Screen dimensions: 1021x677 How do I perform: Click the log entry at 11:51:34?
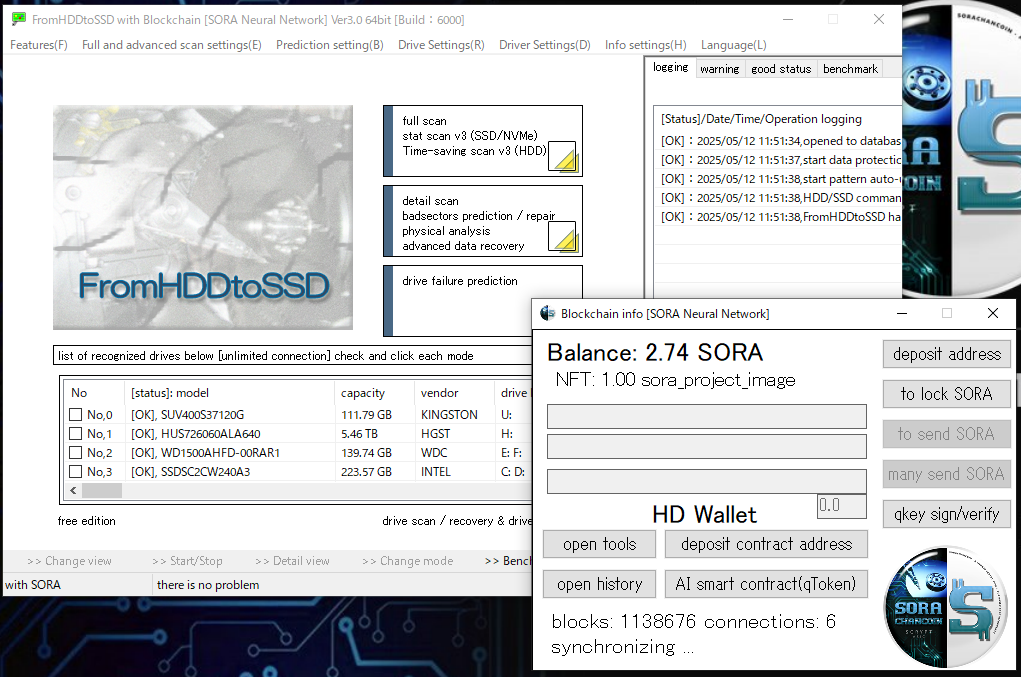click(781, 141)
